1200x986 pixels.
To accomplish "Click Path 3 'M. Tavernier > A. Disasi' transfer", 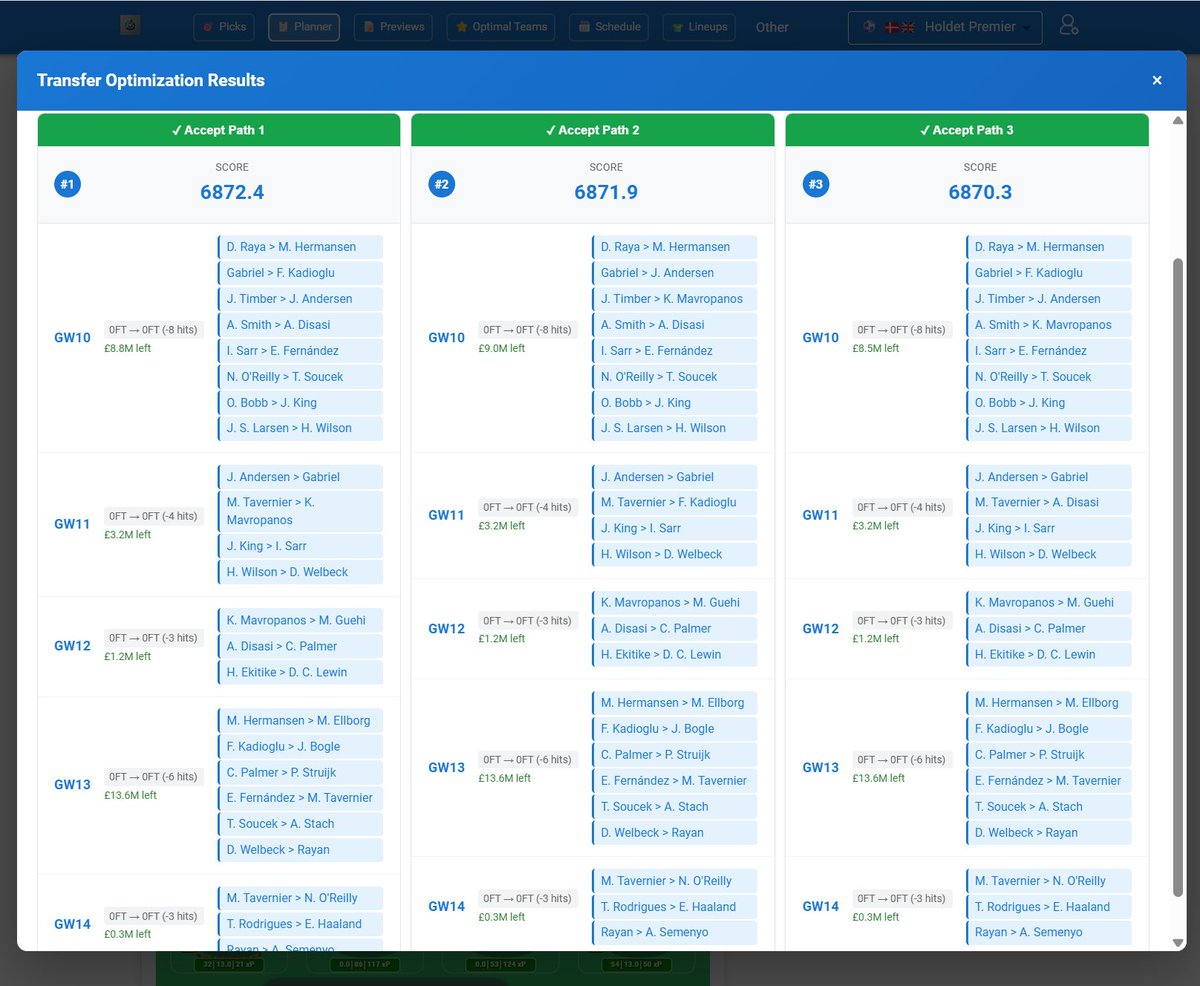I will 1049,503.
